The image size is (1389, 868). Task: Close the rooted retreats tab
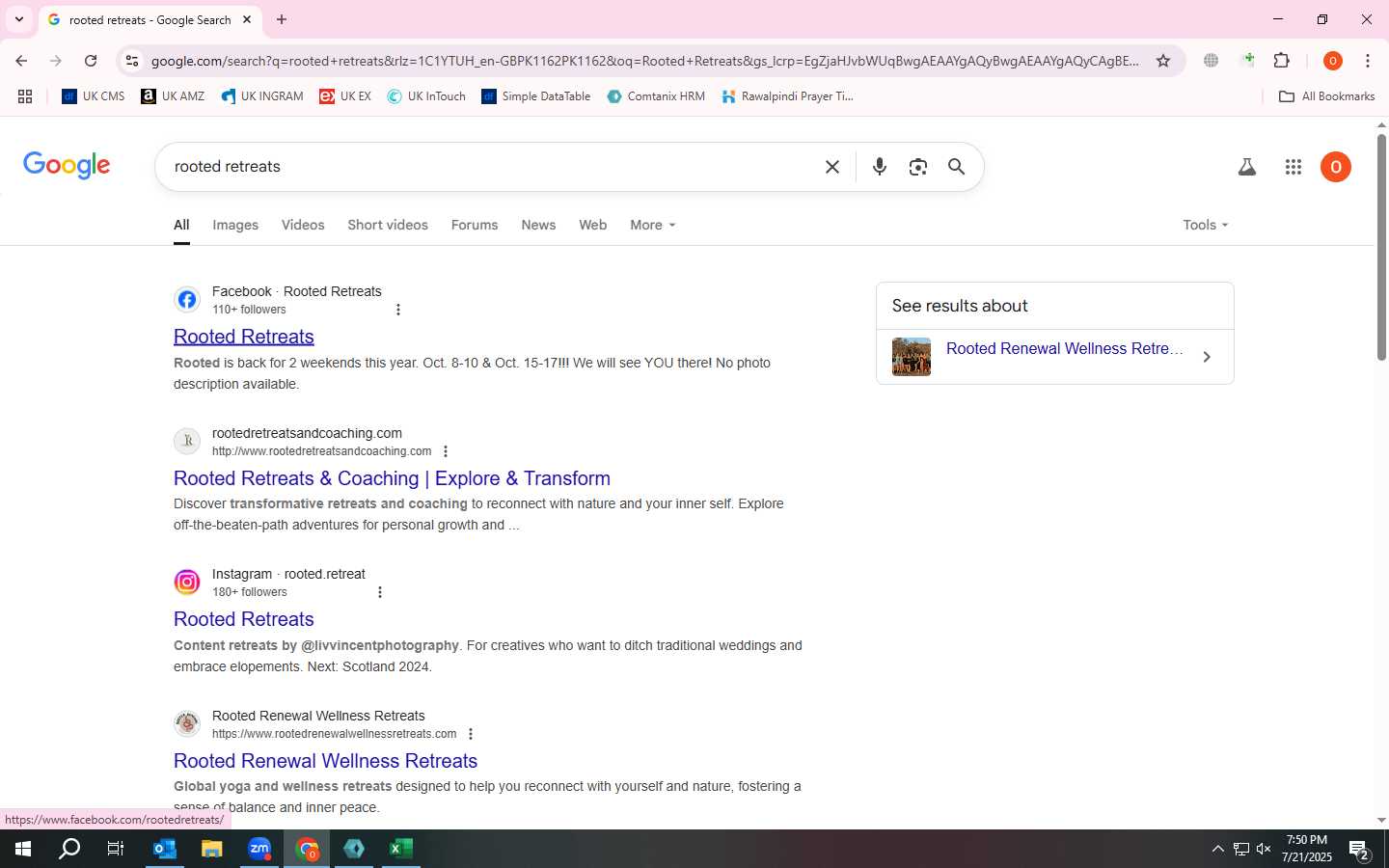247,19
